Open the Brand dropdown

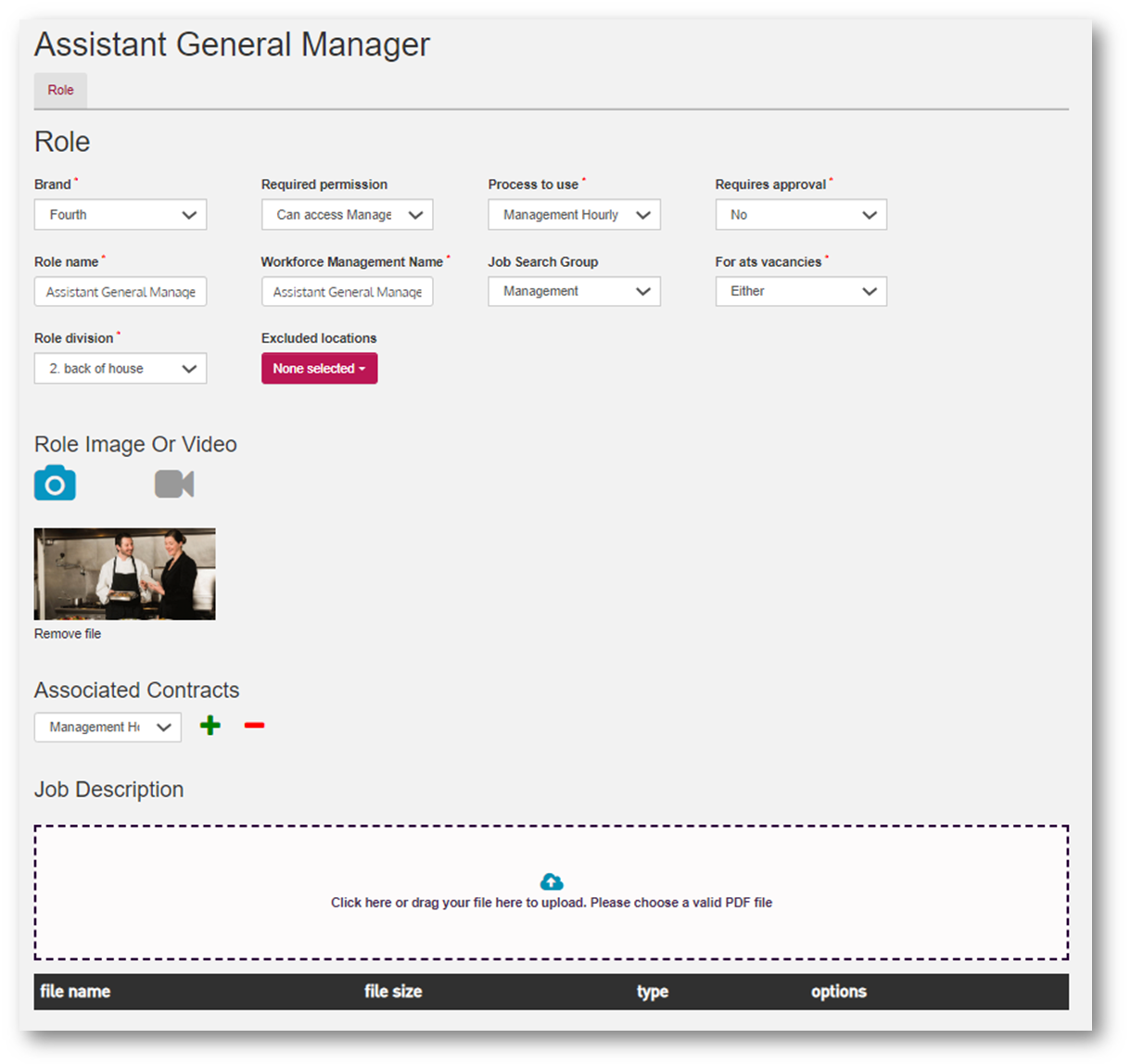121,215
